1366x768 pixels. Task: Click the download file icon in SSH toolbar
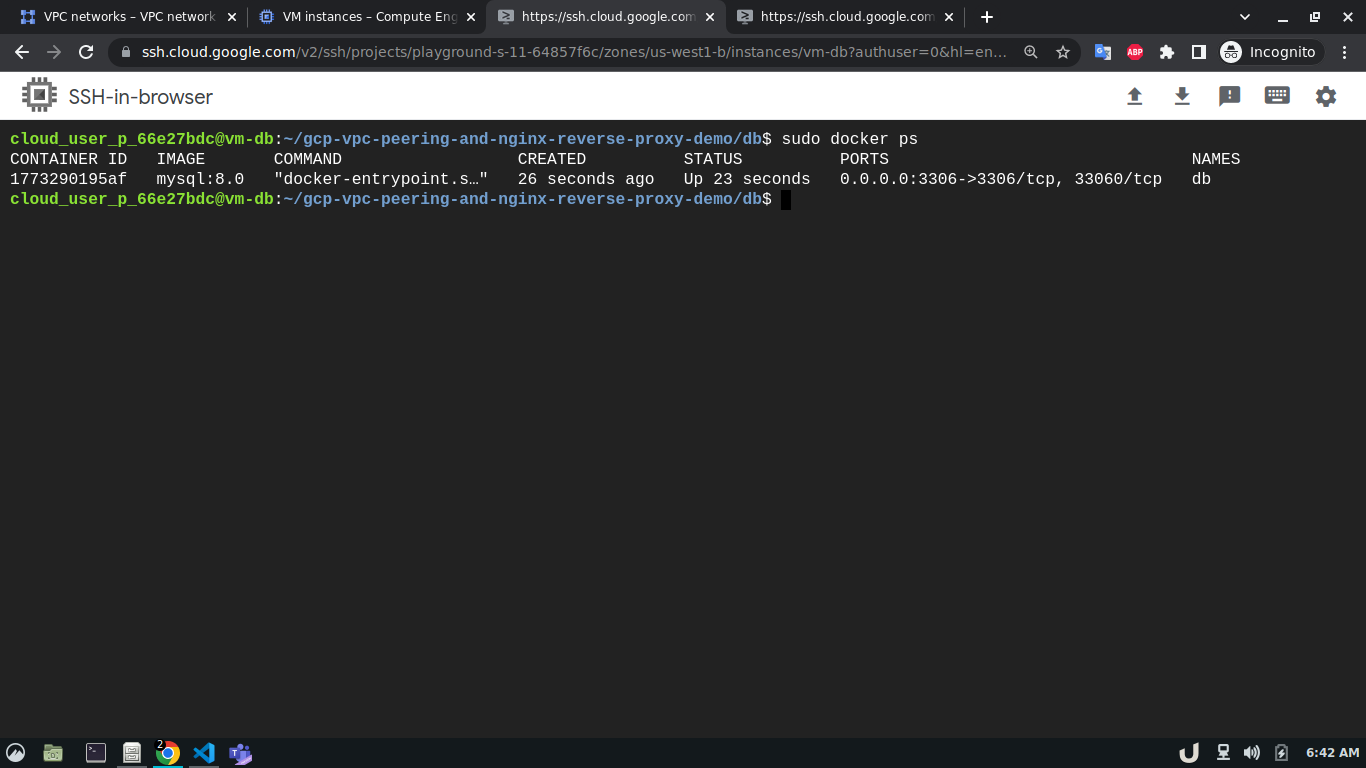[x=1182, y=96]
